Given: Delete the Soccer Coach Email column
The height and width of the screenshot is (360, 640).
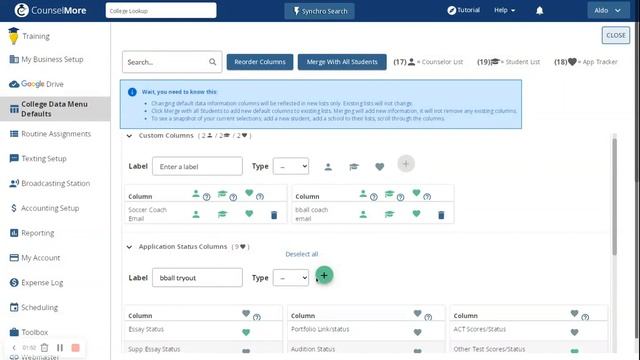Looking at the screenshot, I should tap(274, 215).
